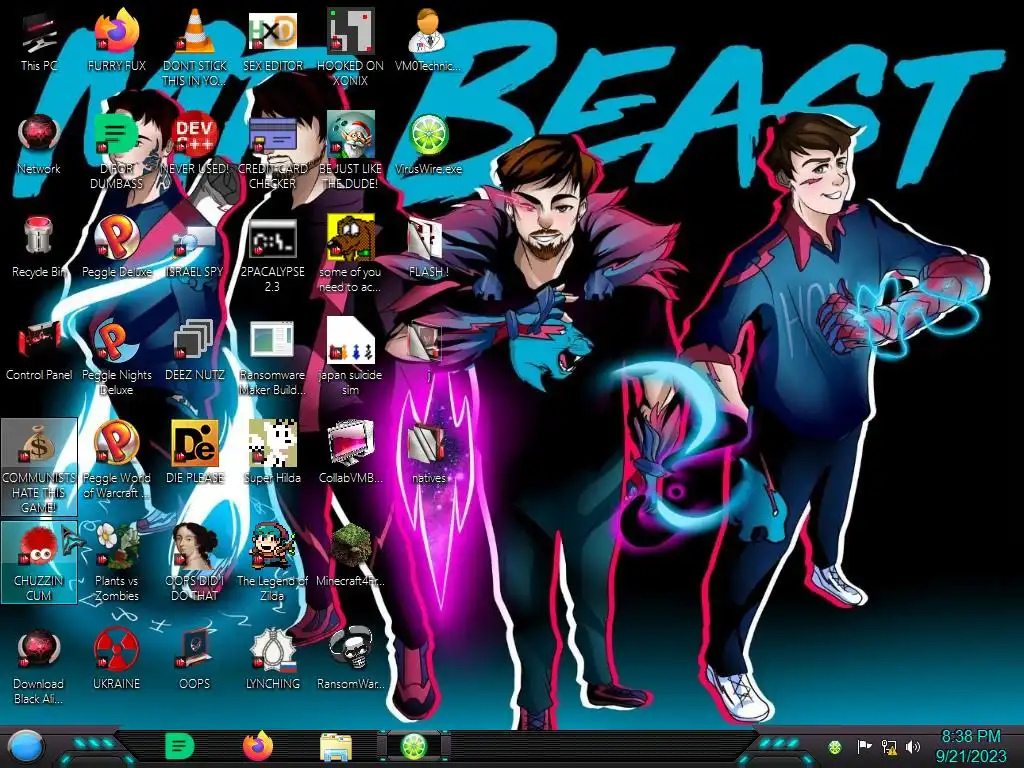
Task: Select the money bag COMMUNISTS HATE THIS GAME! icon
Action: [39, 467]
